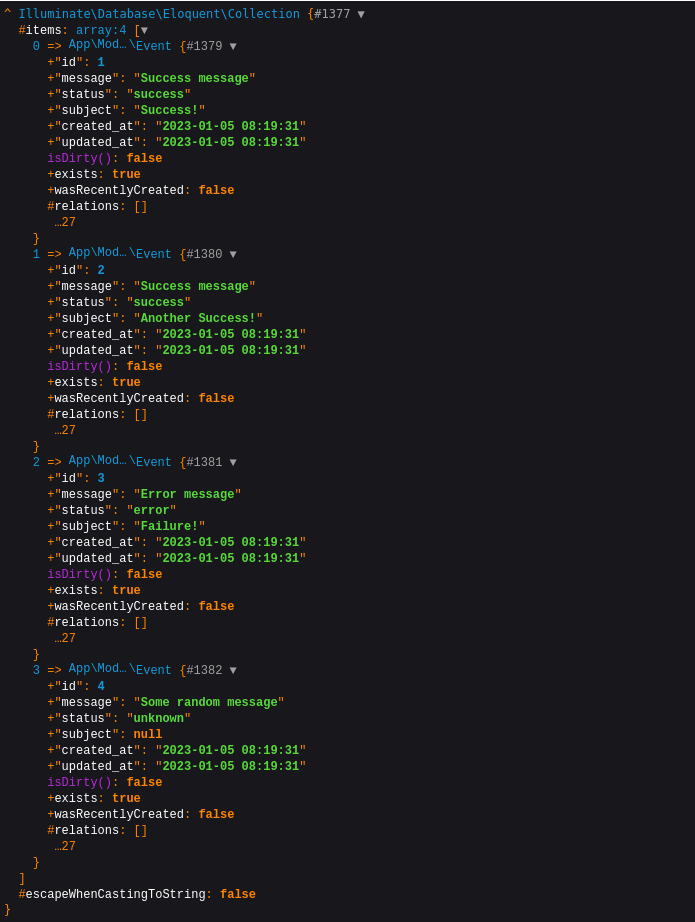The width and height of the screenshot is (695, 922).
Task: Reveal …27 properties of Event #1382
Action: (65, 847)
